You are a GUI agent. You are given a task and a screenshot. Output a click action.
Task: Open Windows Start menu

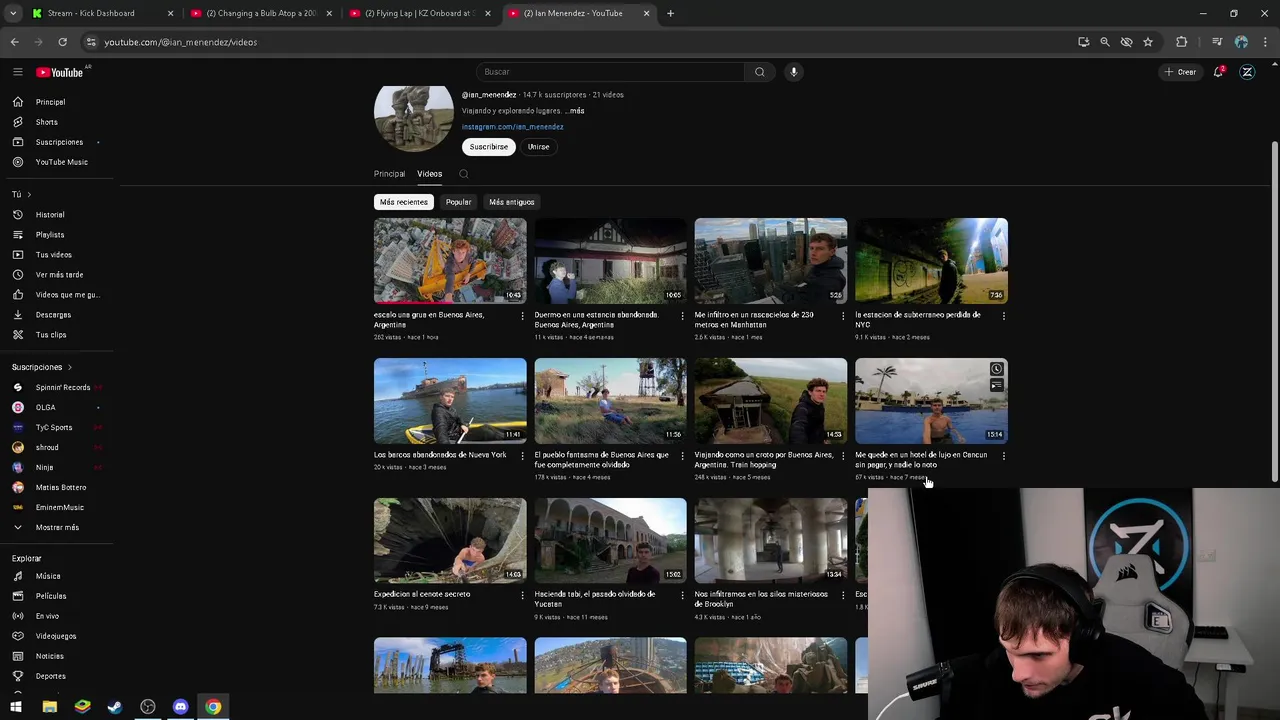click(16, 707)
